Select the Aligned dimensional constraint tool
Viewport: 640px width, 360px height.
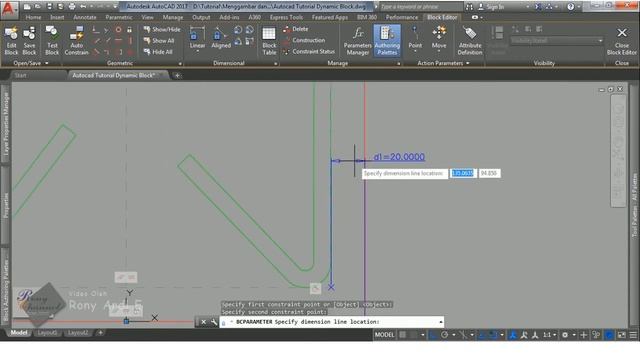(221, 38)
